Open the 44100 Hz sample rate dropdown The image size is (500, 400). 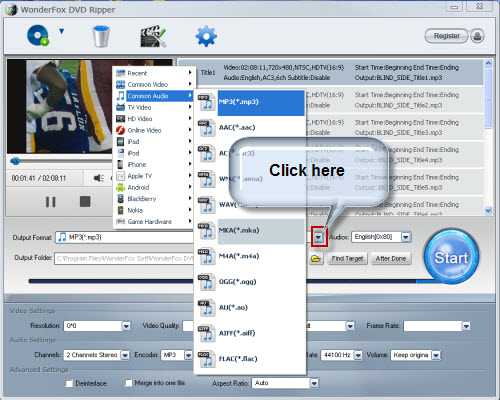click(358, 355)
